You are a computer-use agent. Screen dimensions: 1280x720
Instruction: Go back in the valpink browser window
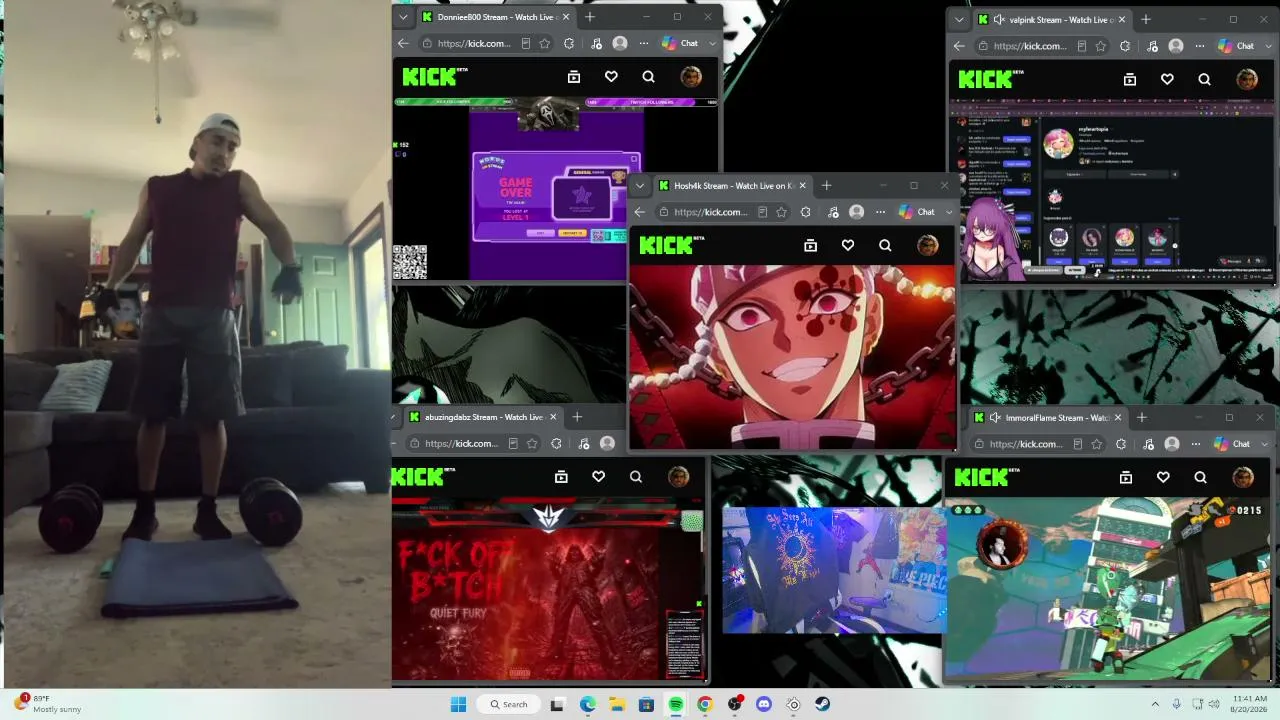click(959, 46)
